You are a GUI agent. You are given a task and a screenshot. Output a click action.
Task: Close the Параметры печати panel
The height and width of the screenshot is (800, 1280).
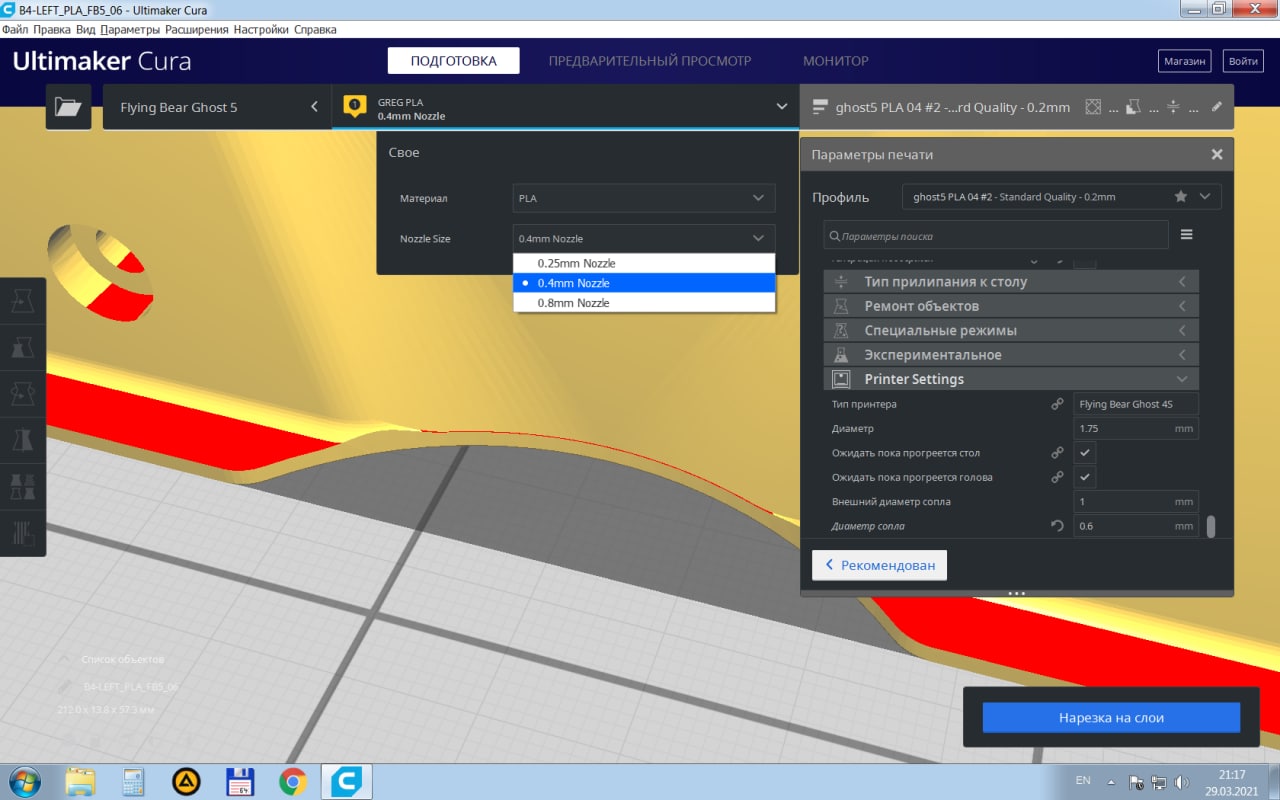(1217, 155)
